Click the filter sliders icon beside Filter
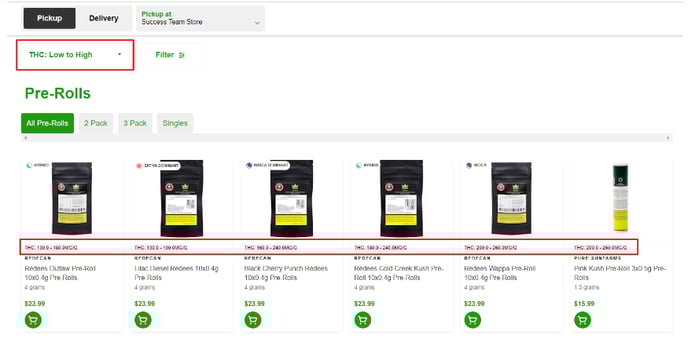The height and width of the screenshot is (364, 688). point(182,55)
